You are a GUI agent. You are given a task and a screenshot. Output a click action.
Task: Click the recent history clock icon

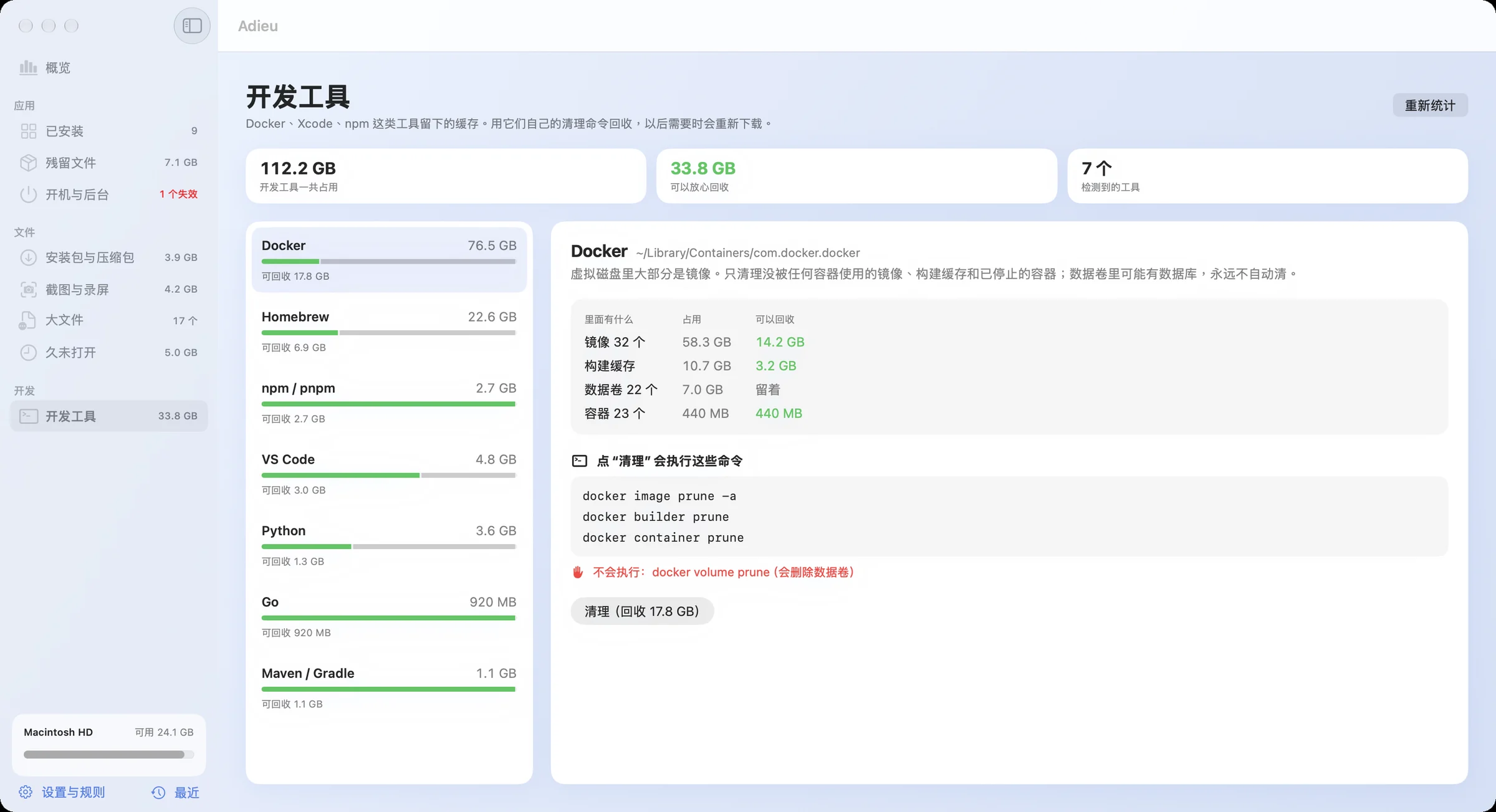coord(158,792)
